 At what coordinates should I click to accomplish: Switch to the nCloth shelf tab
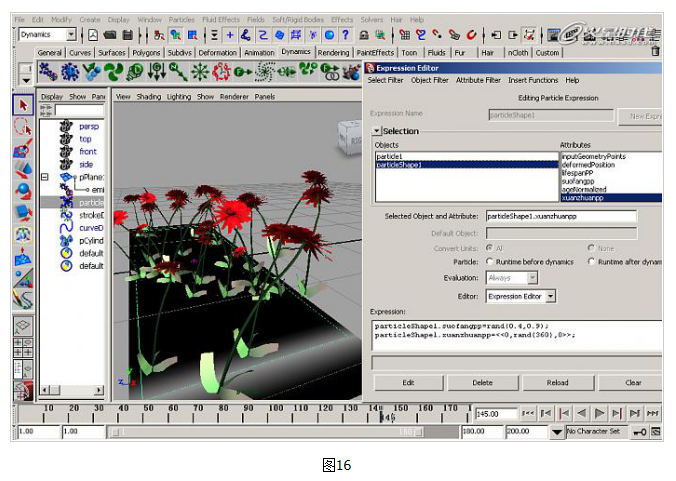(x=518, y=53)
